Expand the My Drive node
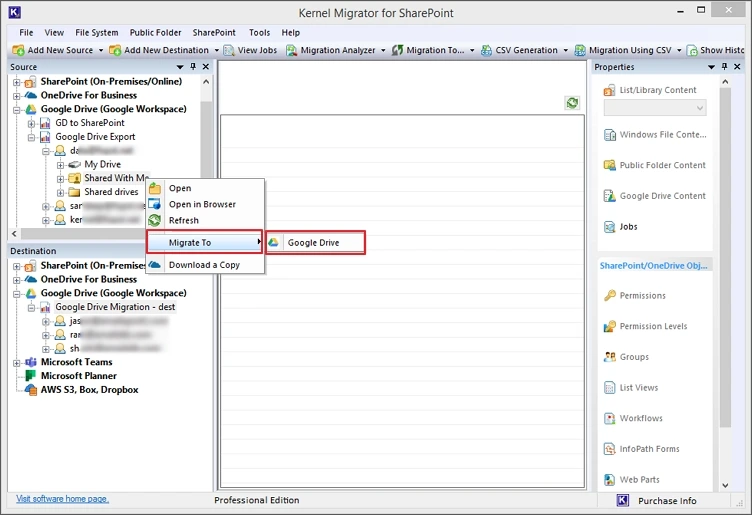 click(x=60, y=165)
